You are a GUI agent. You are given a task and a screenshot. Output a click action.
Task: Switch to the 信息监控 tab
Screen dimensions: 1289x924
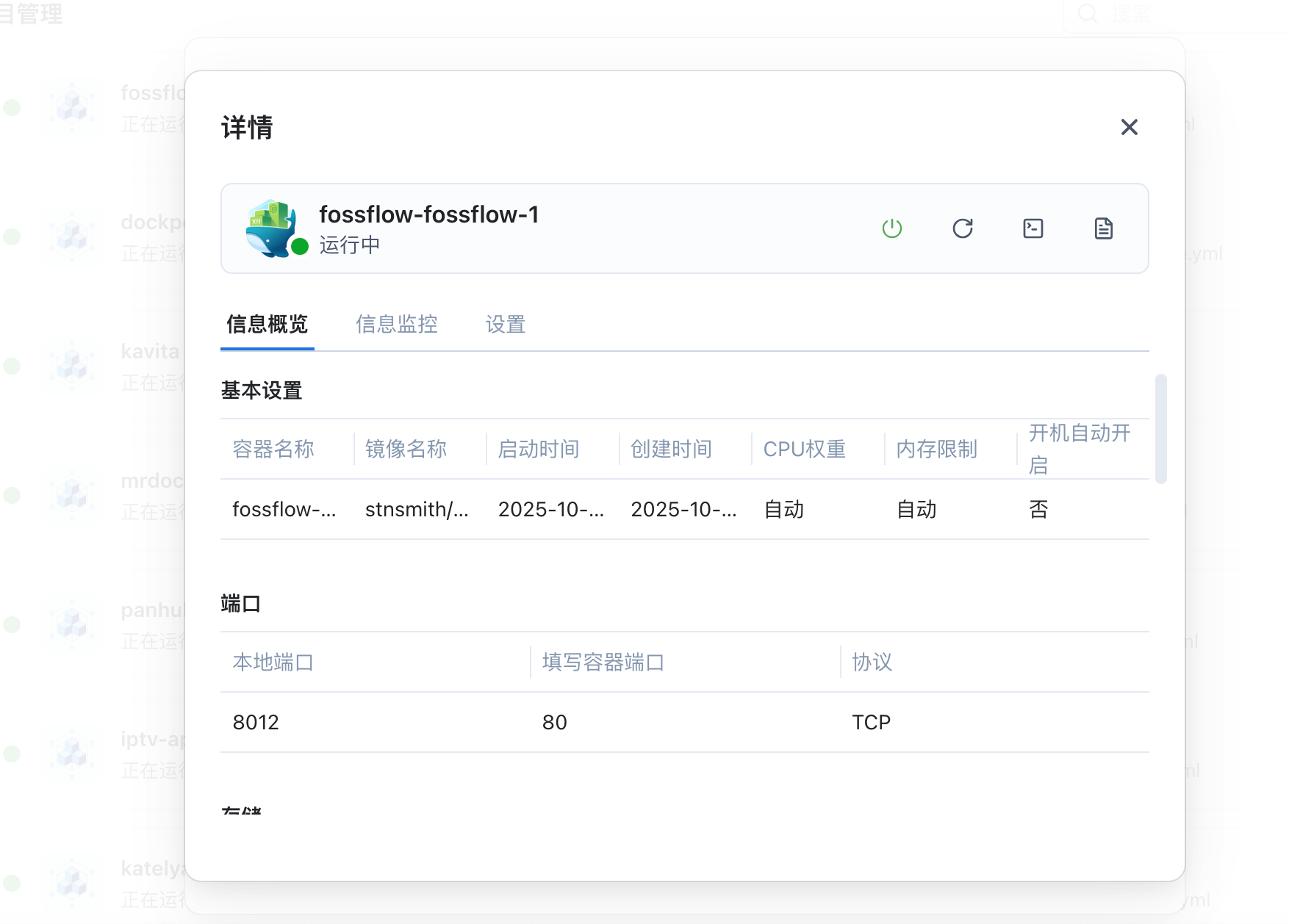coord(396,324)
